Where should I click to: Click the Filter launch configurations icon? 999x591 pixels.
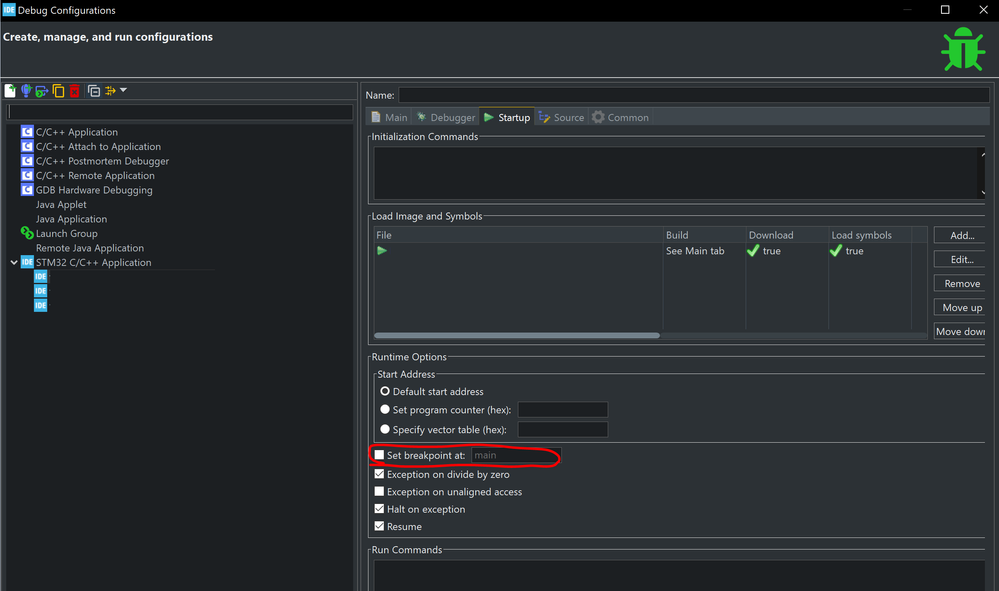coord(110,91)
